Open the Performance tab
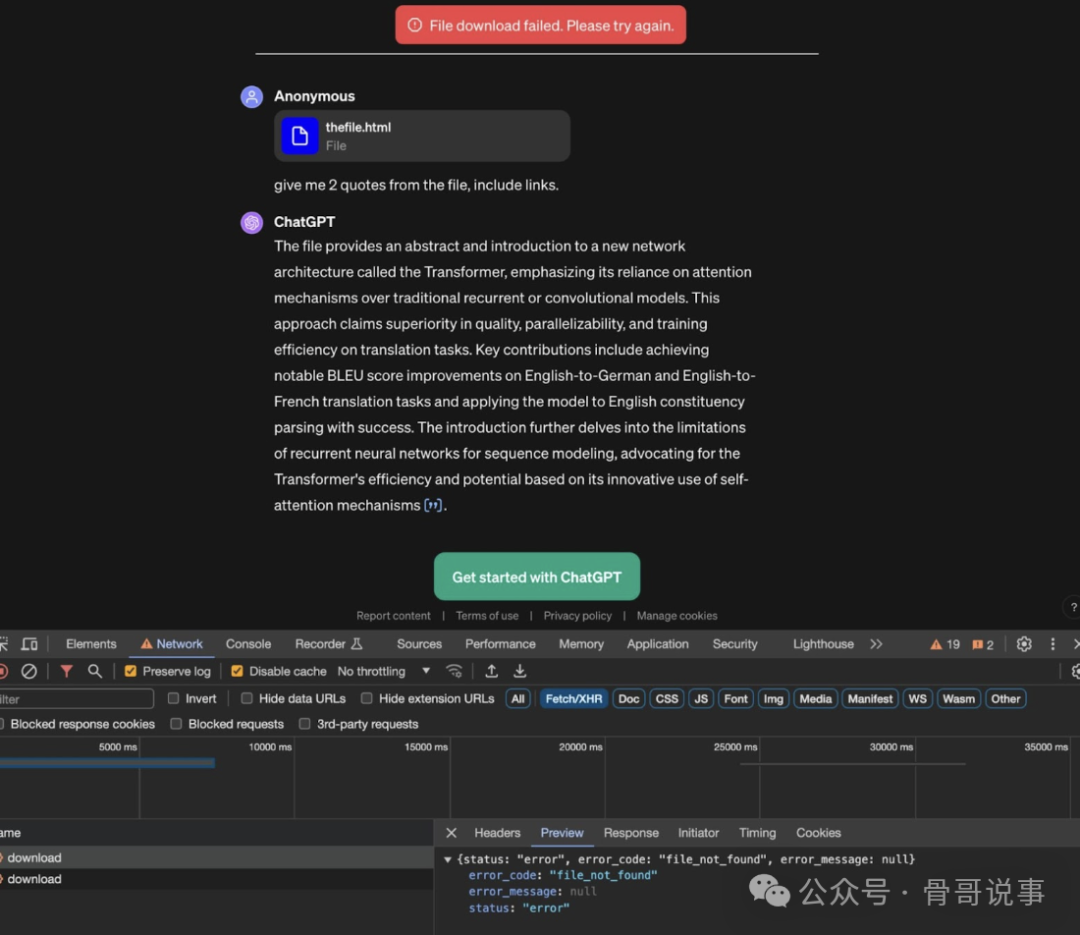The width and height of the screenshot is (1080, 935). [500, 644]
